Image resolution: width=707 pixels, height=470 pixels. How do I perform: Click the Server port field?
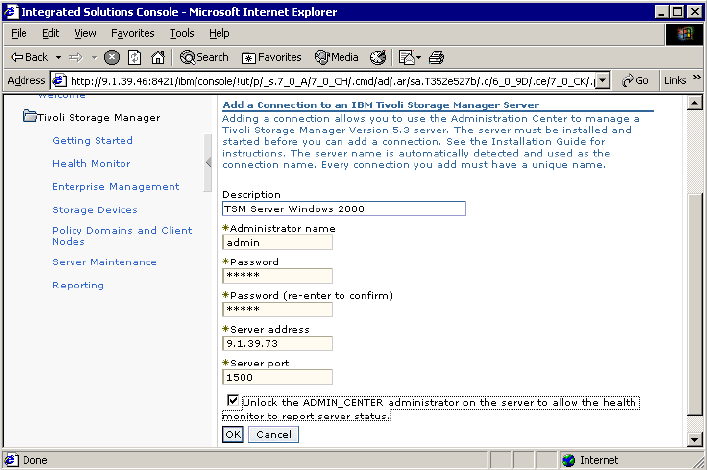click(x=277, y=377)
